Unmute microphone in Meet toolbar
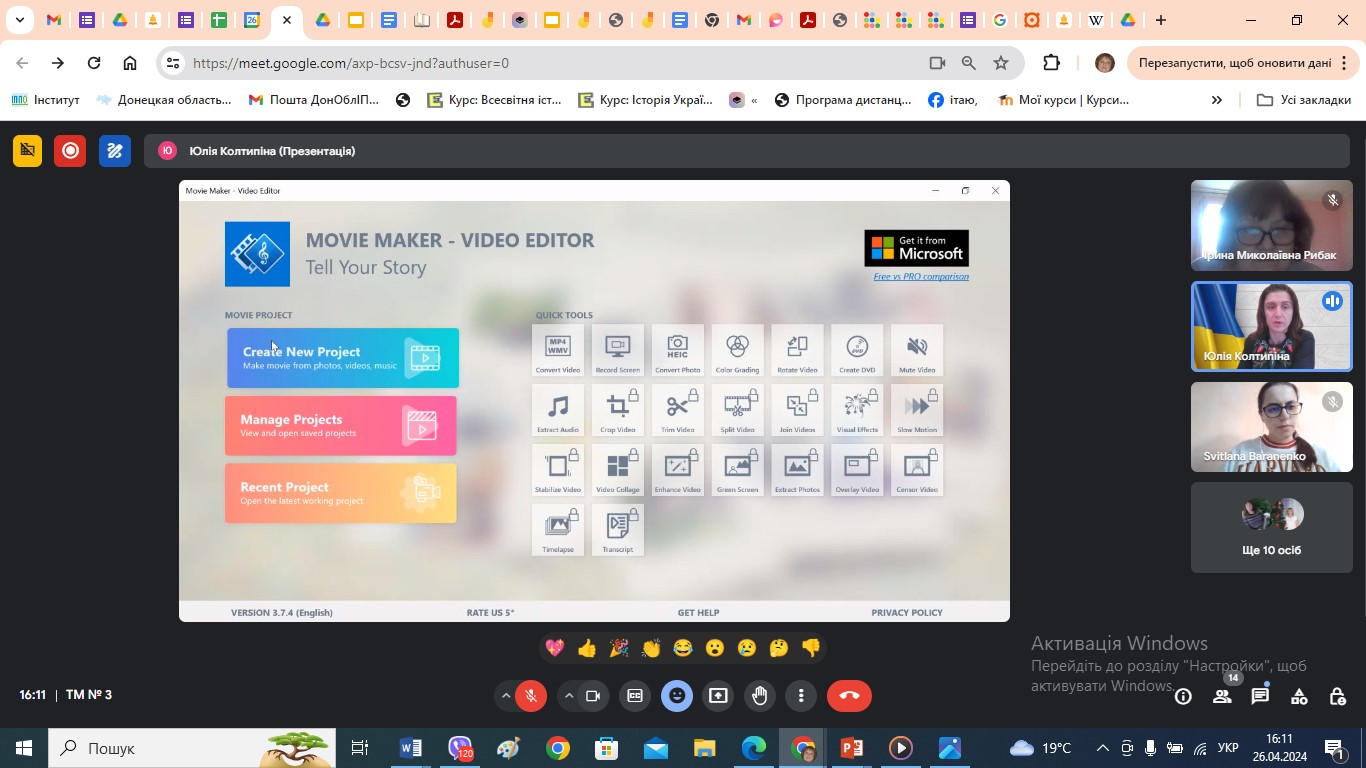The height and width of the screenshot is (768, 1366). pyautogui.click(x=531, y=696)
